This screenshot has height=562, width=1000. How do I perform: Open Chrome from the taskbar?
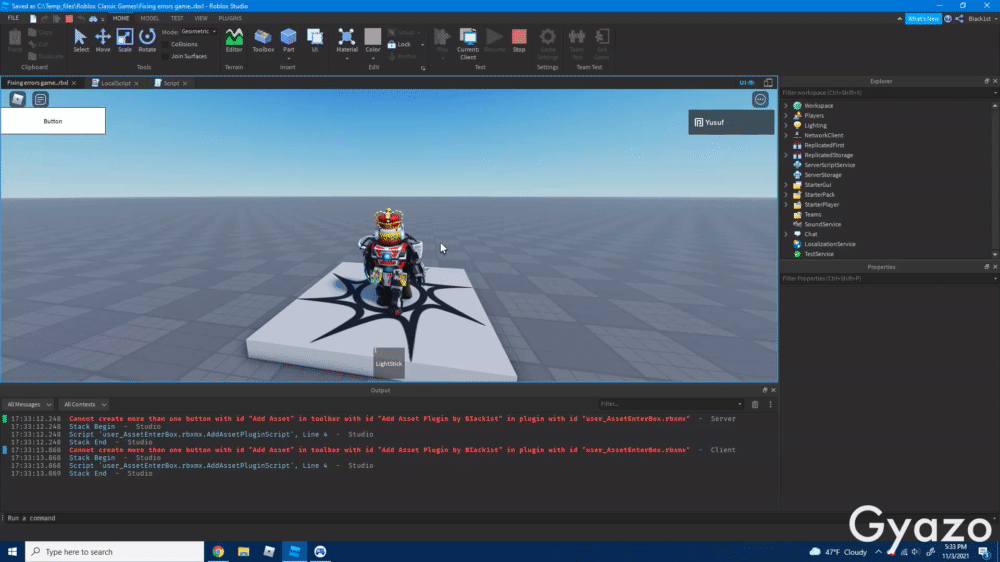click(x=218, y=552)
